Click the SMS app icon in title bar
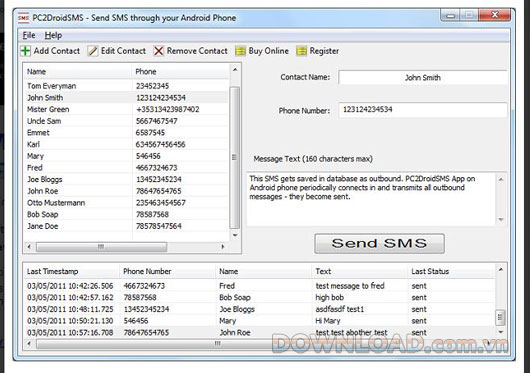Viewport: 530px width, 373px height. click(x=23, y=18)
